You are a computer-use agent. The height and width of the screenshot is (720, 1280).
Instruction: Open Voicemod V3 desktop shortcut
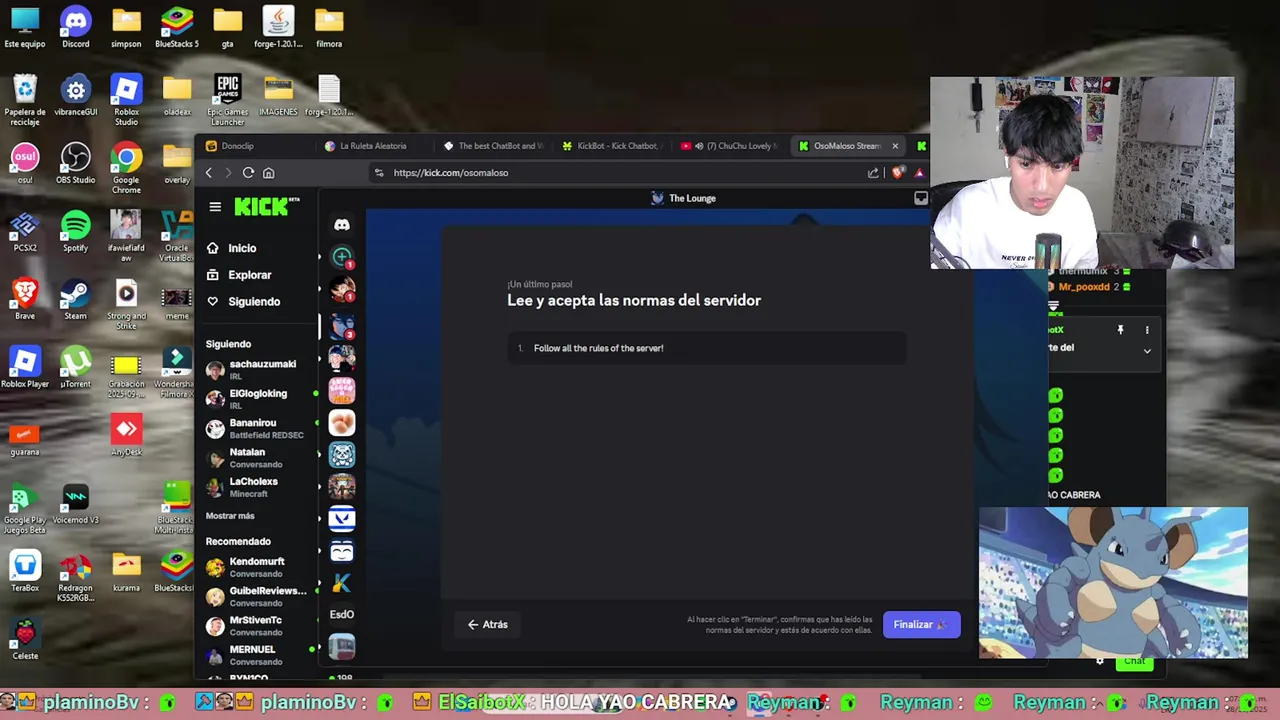click(x=76, y=503)
